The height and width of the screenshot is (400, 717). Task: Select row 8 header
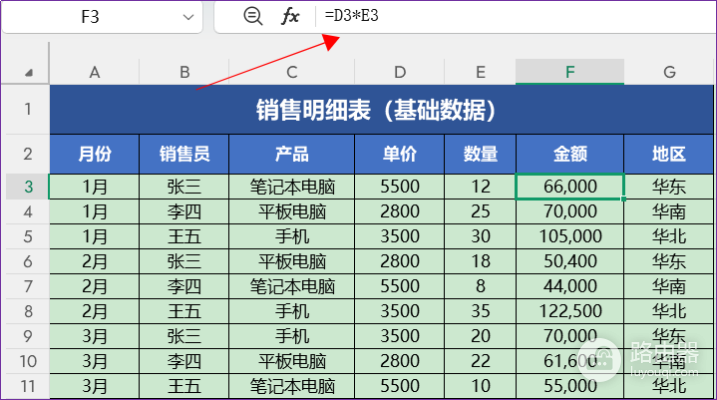coord(27,311)
